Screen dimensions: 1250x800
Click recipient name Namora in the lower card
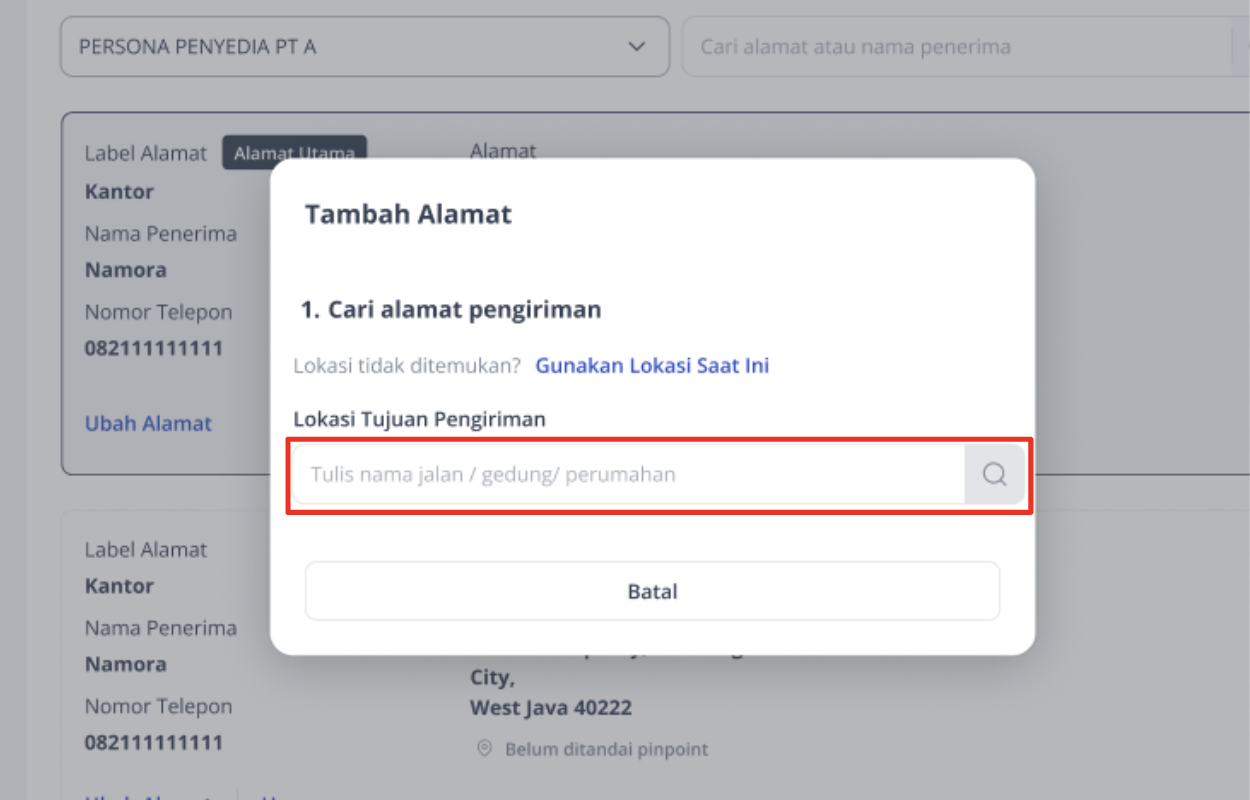coord(126,664)
